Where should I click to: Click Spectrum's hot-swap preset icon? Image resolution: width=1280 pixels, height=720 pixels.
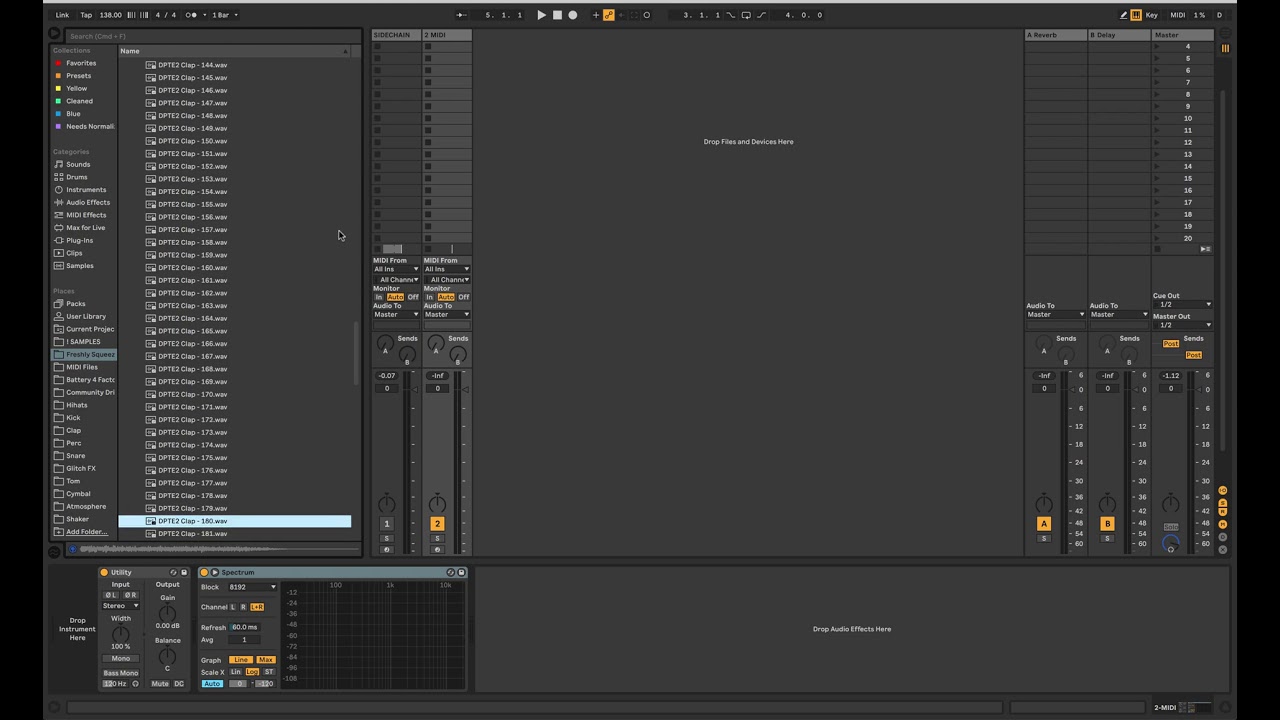(451, 573)
